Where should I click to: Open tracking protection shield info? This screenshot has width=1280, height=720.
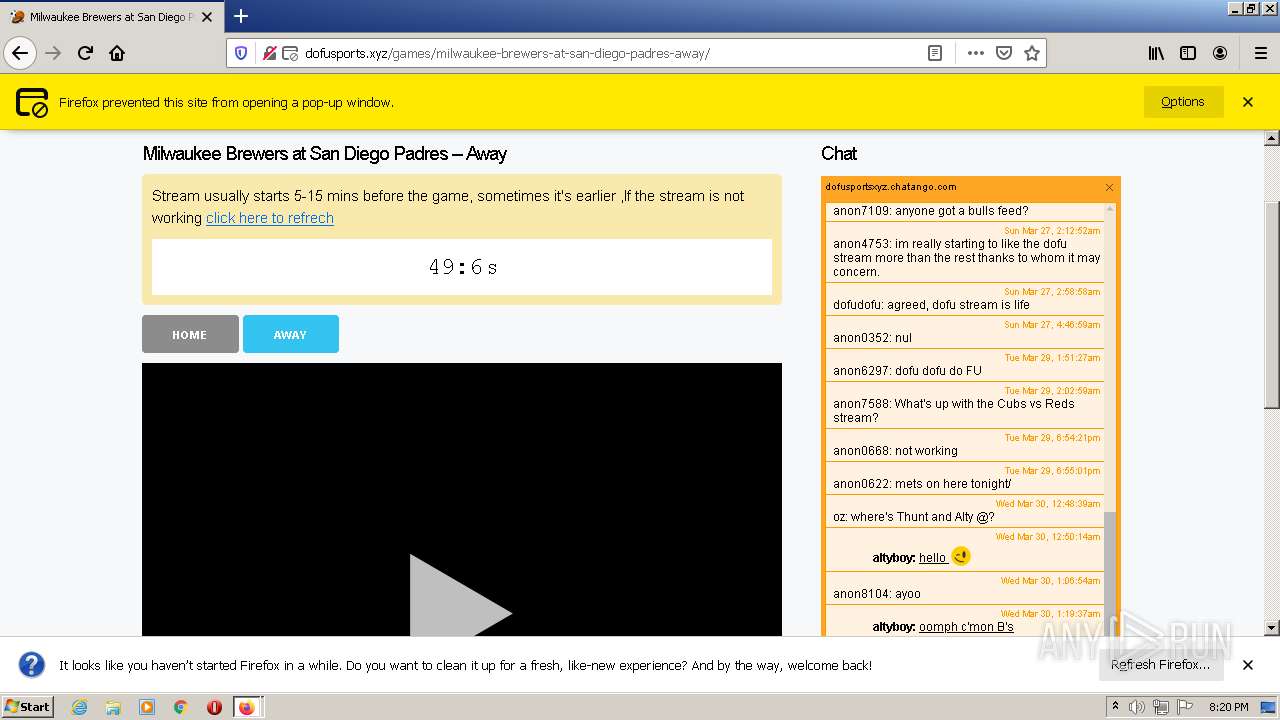[x=241, y=53]
